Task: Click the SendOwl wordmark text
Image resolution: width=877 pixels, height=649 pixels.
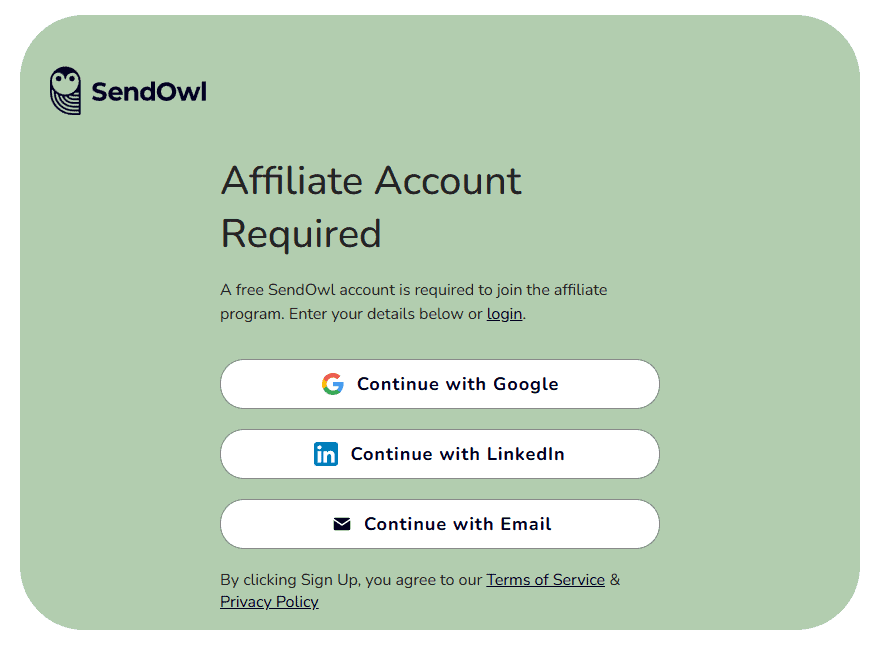Action: click(148, 91)
